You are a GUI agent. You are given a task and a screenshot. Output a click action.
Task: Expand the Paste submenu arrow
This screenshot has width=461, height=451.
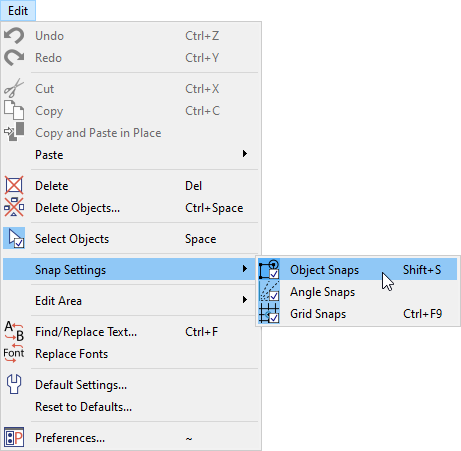tap(245, 154)
